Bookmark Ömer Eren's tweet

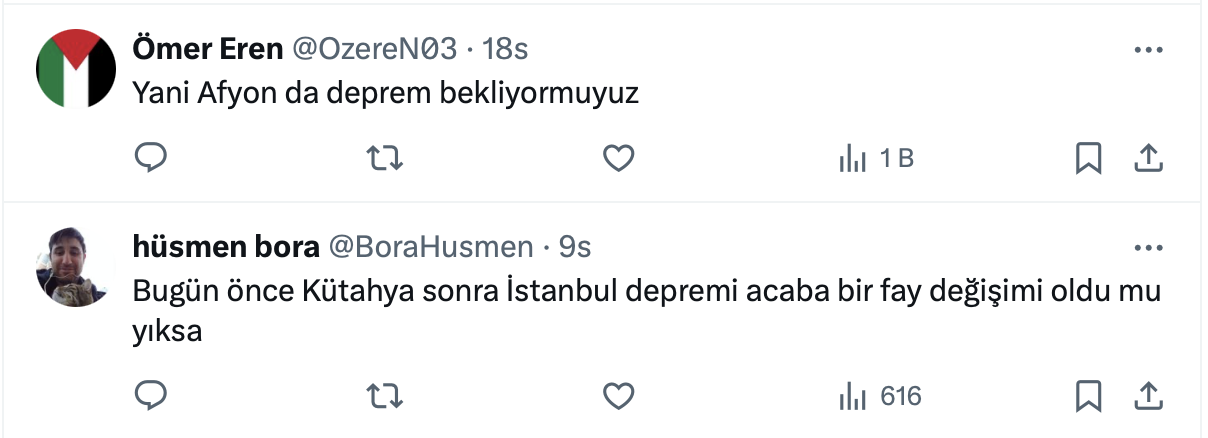click(1087, 158)
